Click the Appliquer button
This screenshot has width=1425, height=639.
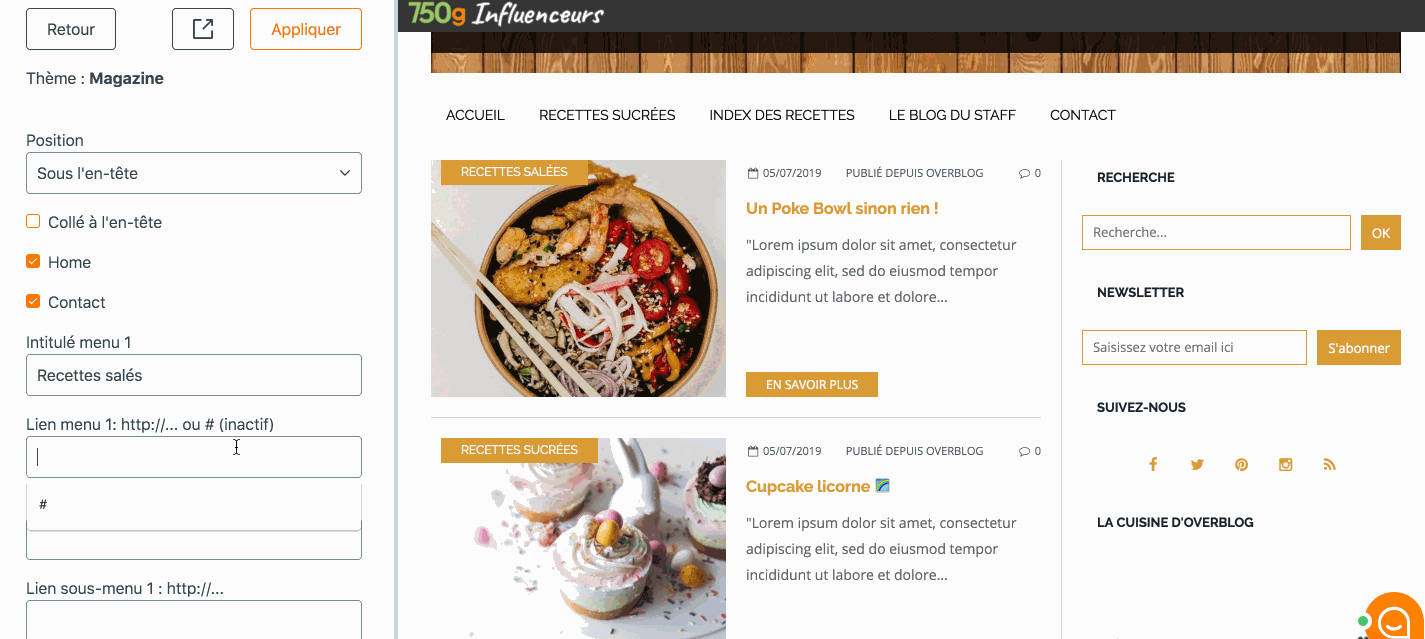pyautogui.click(x=306, y=29)
